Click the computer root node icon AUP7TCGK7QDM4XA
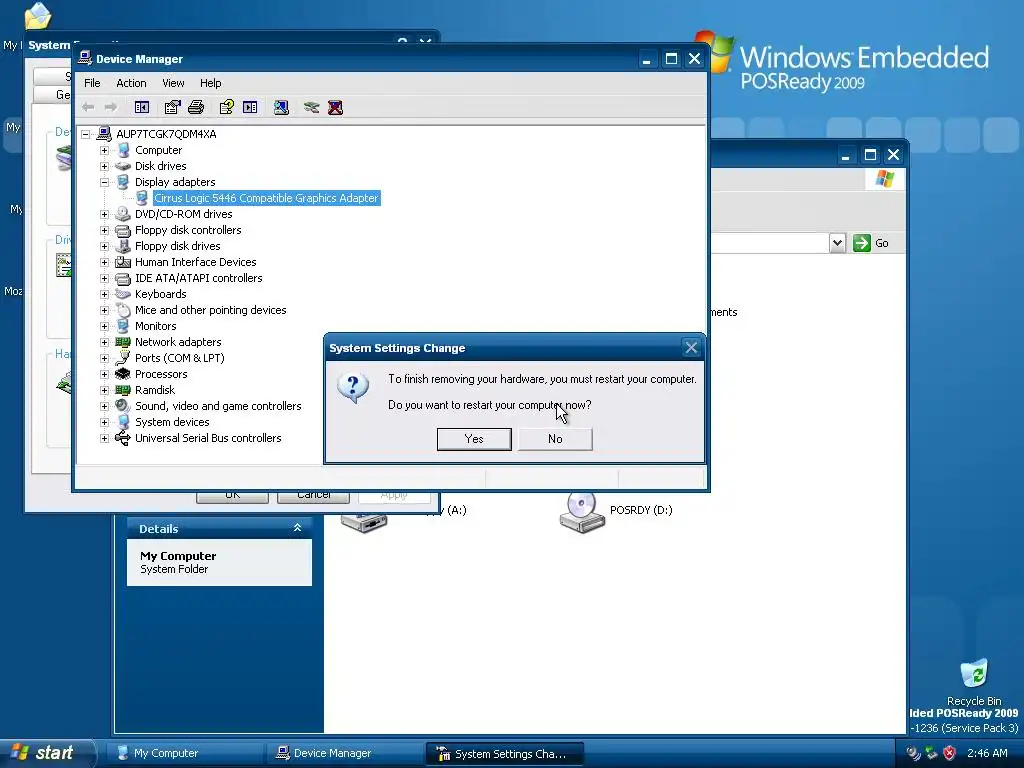Image resolution: width=1024 pixels, height=768 pixels. coord(104,134)
